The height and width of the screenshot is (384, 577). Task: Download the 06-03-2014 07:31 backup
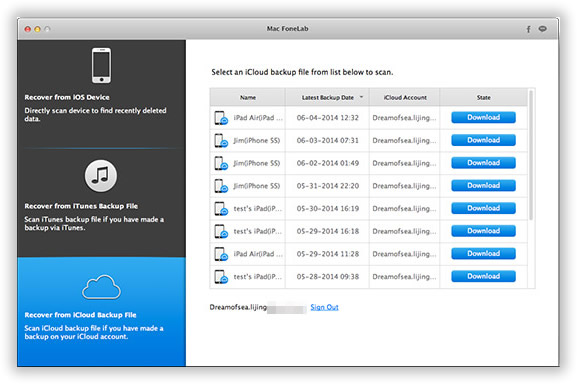point(484,140)
